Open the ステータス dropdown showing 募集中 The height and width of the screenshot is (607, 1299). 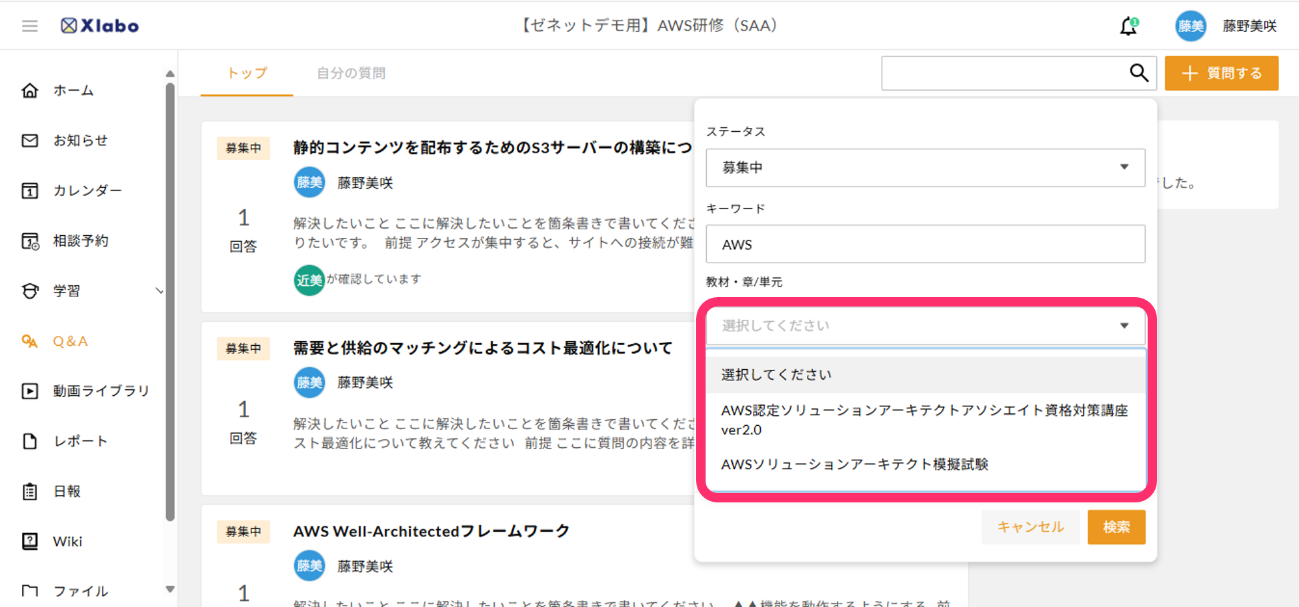[x=925, y=167]
